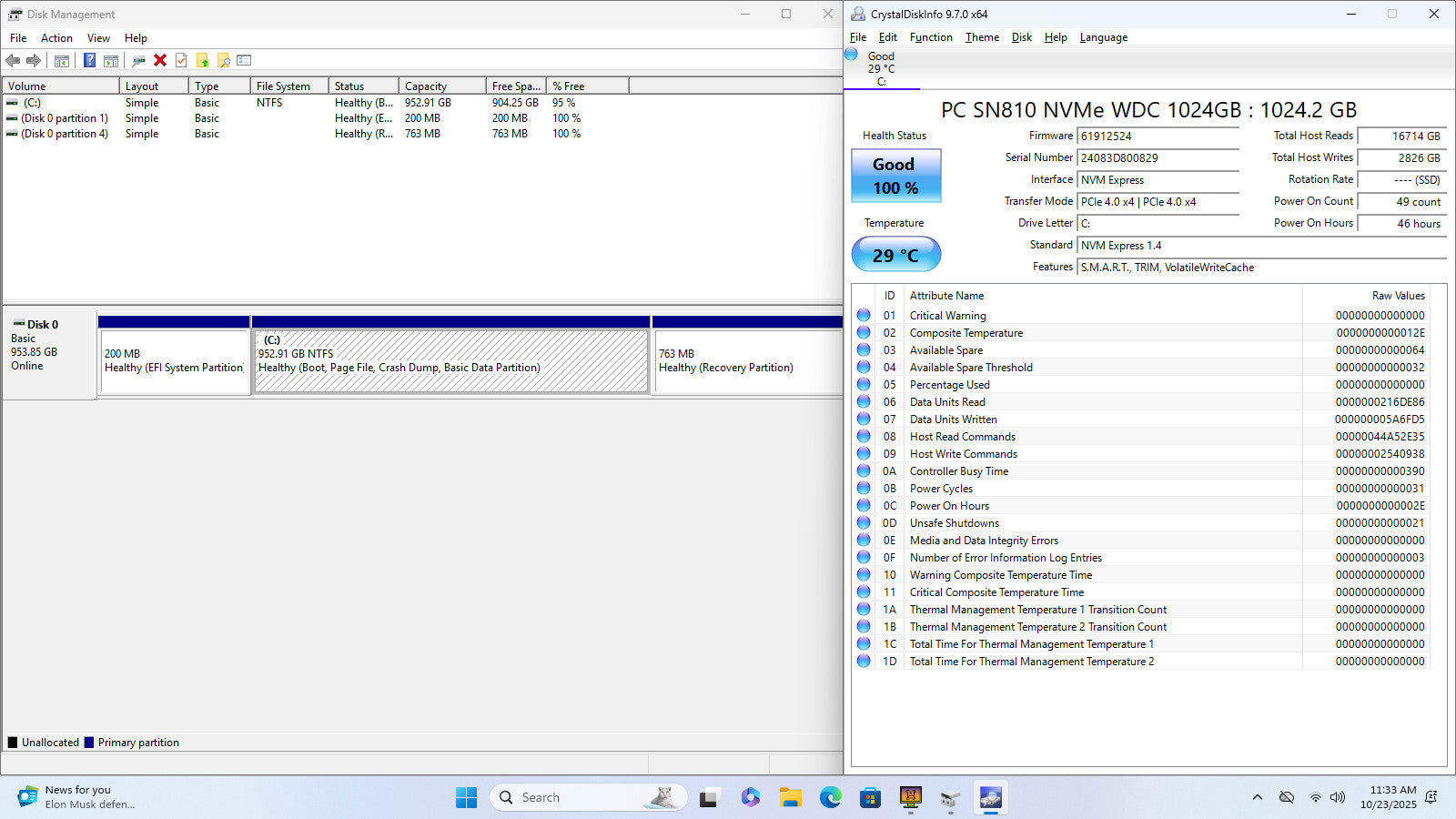
Task: Show hidden tray icons chevron
Action: pyautogui.click(x=1258, y=797)
